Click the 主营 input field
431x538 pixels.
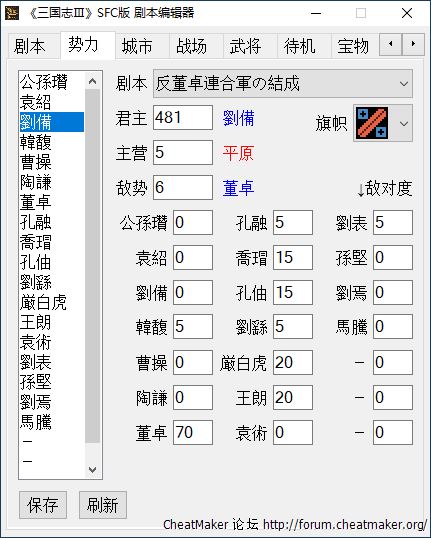pyautogui.click(x=183, y=152)
